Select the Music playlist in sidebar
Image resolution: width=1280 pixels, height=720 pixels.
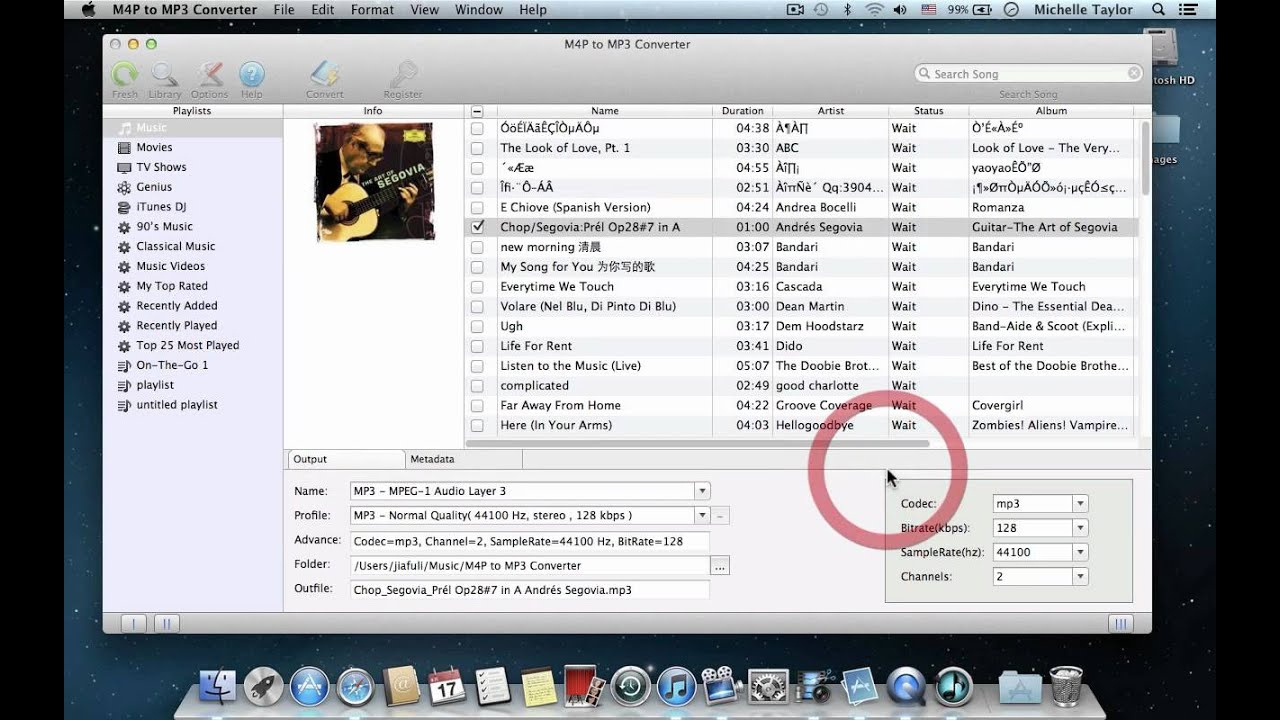pos(193,128)
